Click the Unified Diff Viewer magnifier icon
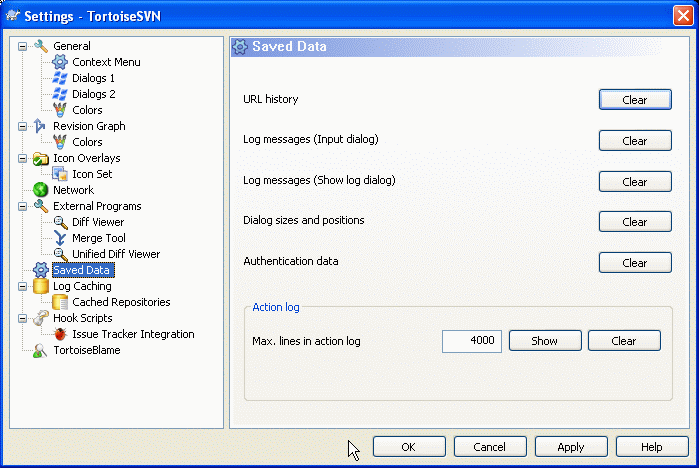The width and height of the screenshot is (699, 468). (60, 254)
